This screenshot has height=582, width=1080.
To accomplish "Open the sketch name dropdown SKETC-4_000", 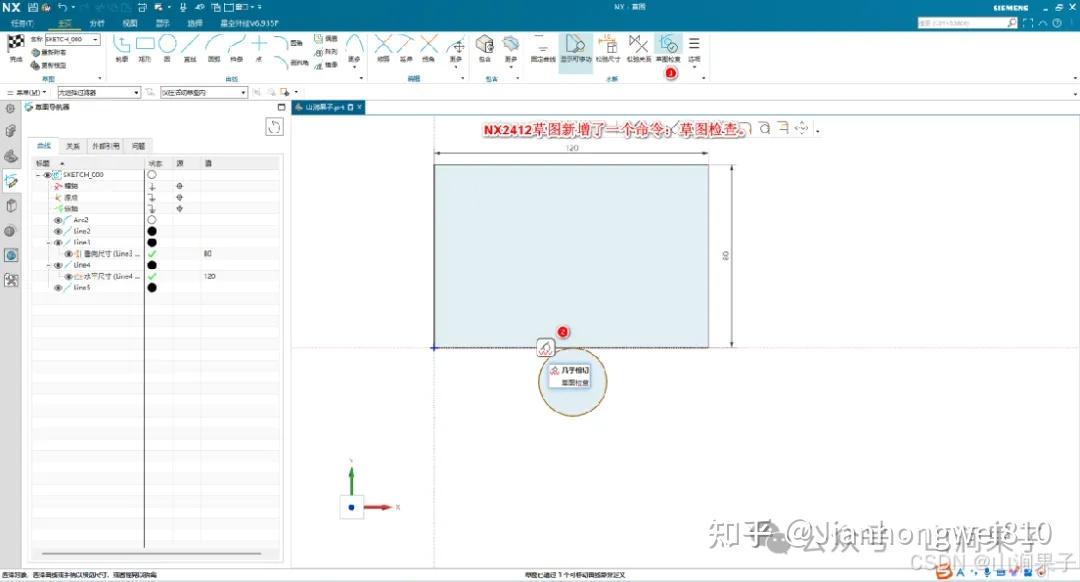I will (95, 39).
